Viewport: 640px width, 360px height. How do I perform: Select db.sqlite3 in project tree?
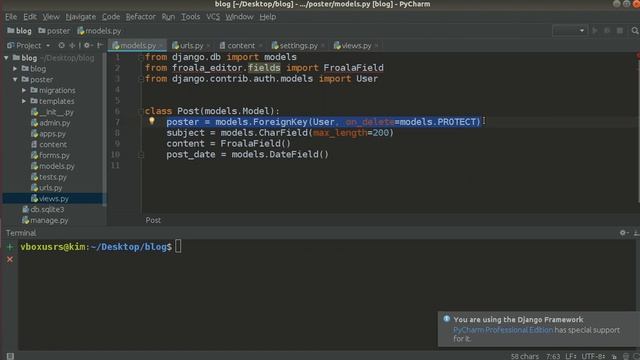(43, 209)
